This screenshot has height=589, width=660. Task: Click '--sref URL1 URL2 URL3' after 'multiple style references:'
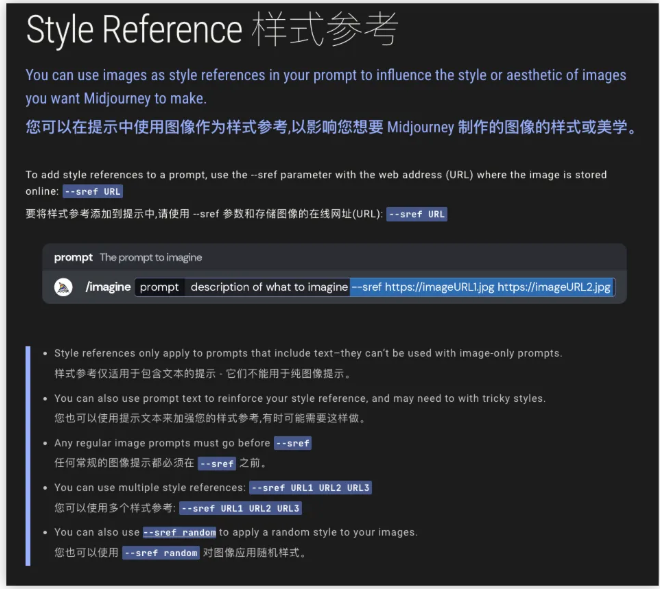coord(310,488)
